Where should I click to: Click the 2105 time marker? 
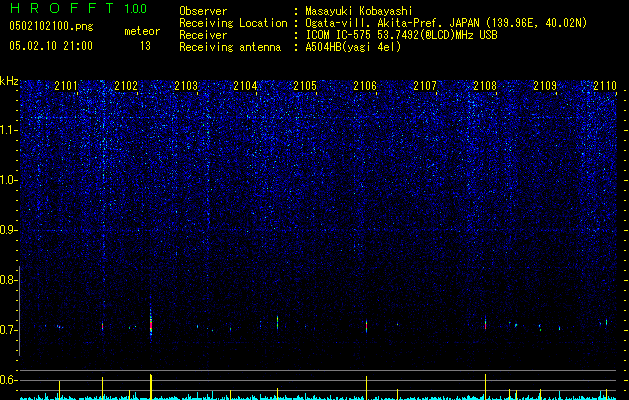pos(305,86)
